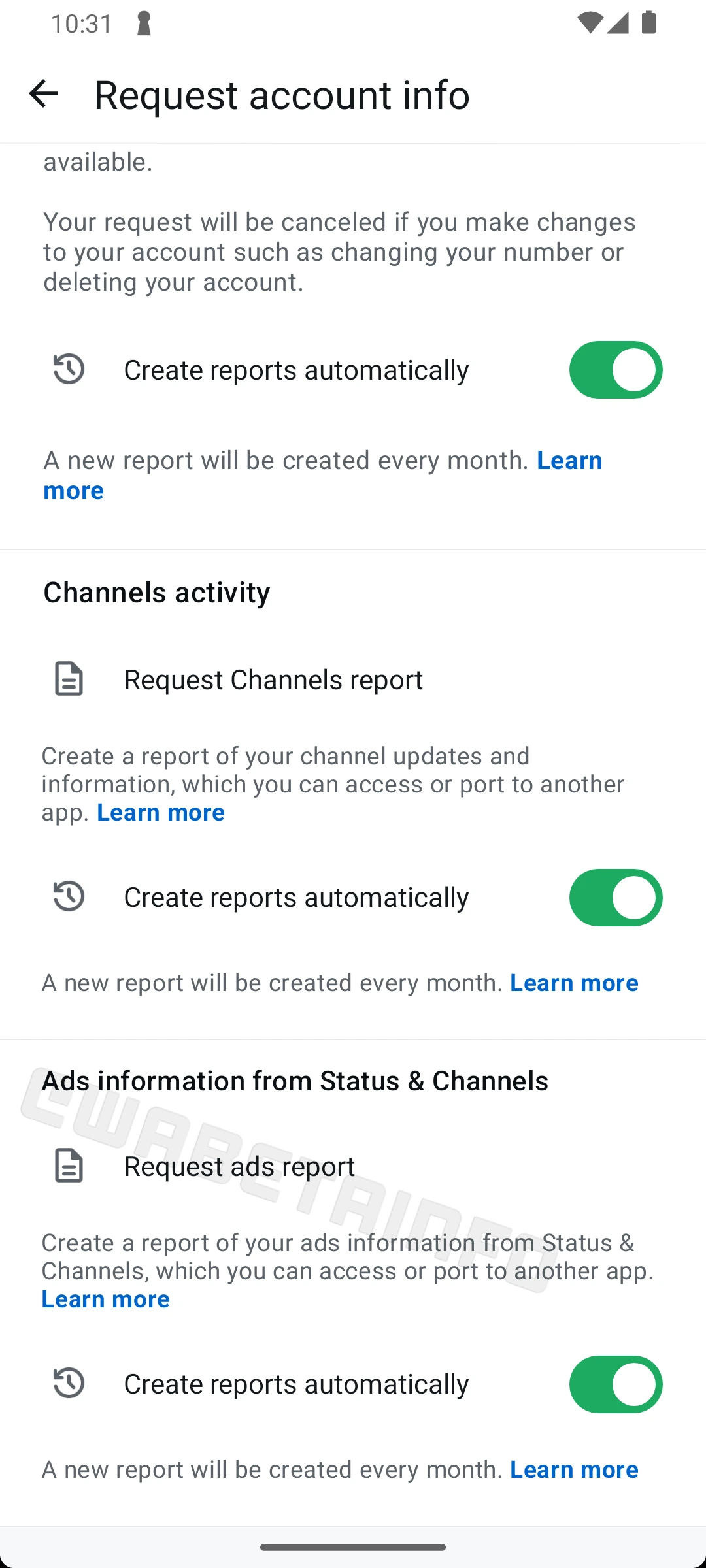Tap the history clock icon under Channels activity
This screenshot has width=706, height=1568.
[x=69, y=897]
